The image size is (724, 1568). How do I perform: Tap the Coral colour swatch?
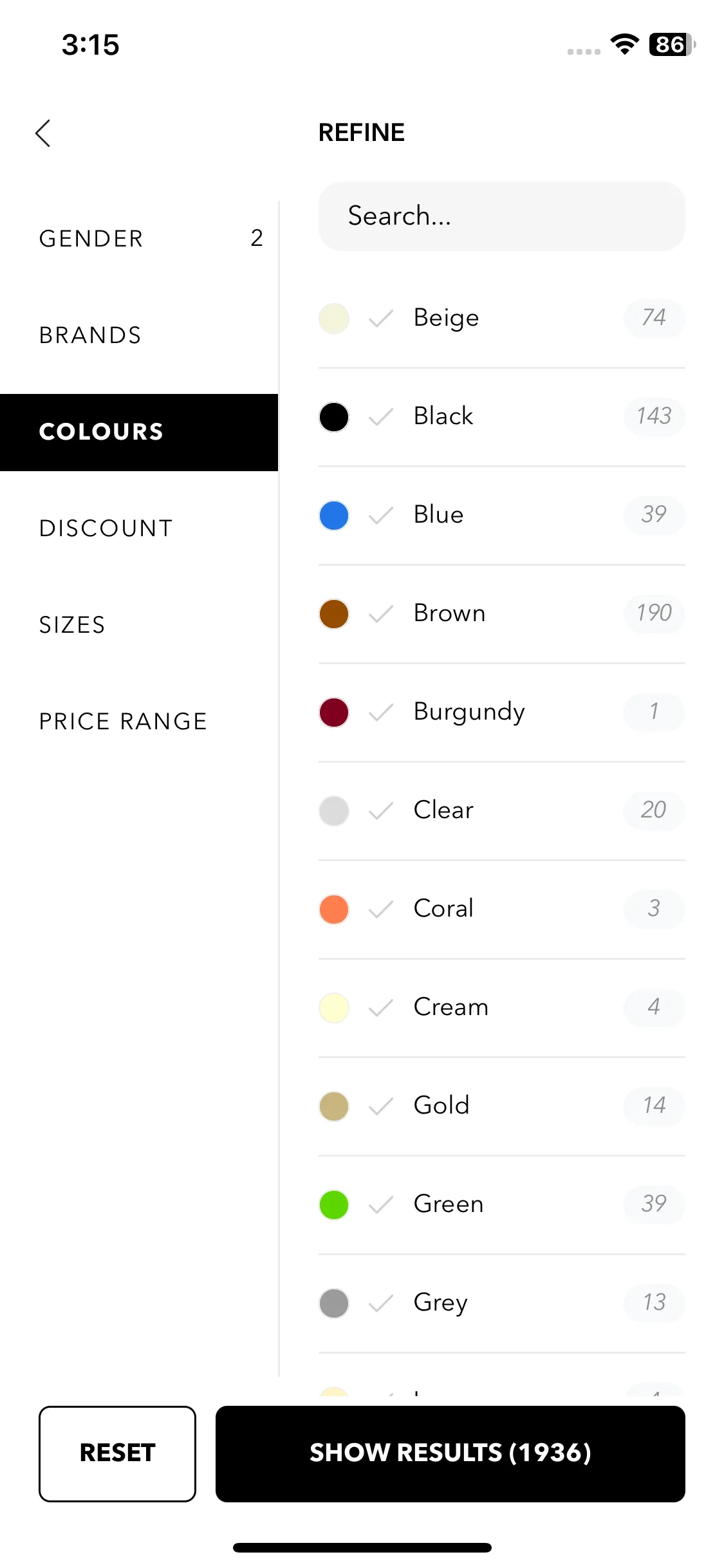(x=334, y=910)
